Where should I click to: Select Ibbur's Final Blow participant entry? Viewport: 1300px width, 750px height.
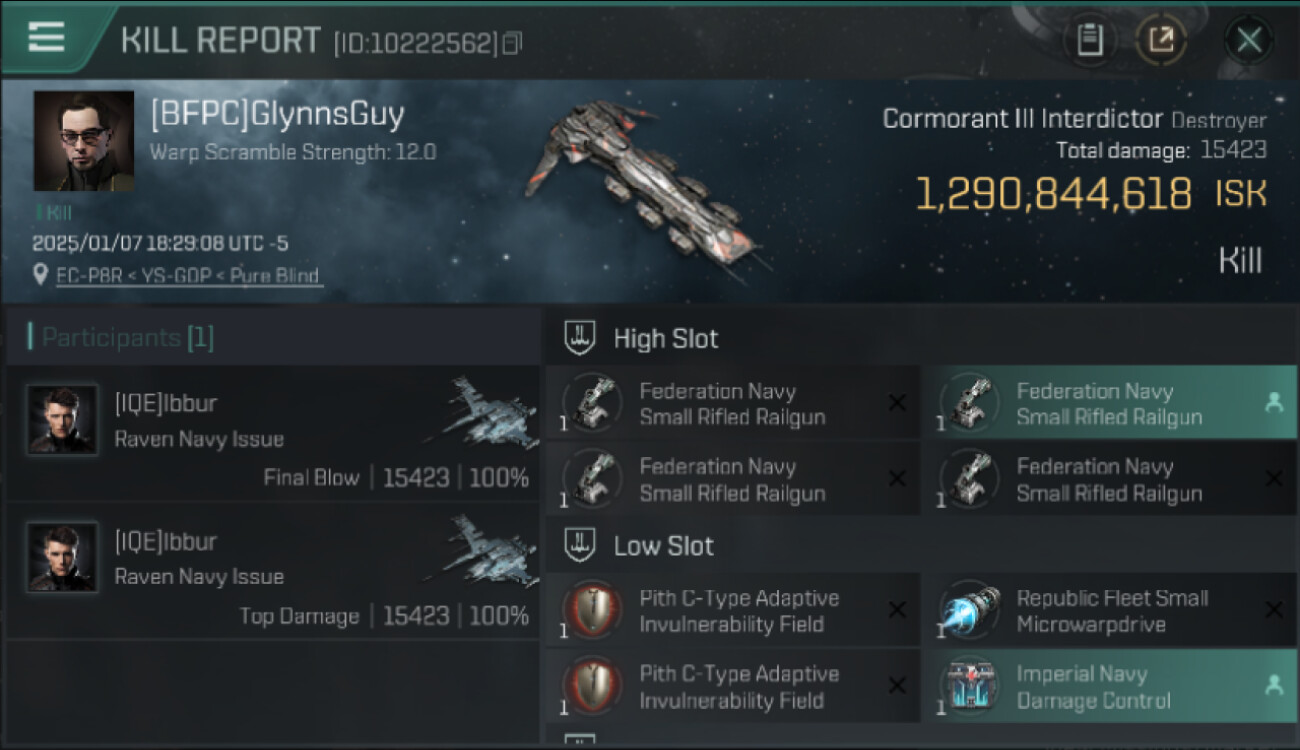273,433
